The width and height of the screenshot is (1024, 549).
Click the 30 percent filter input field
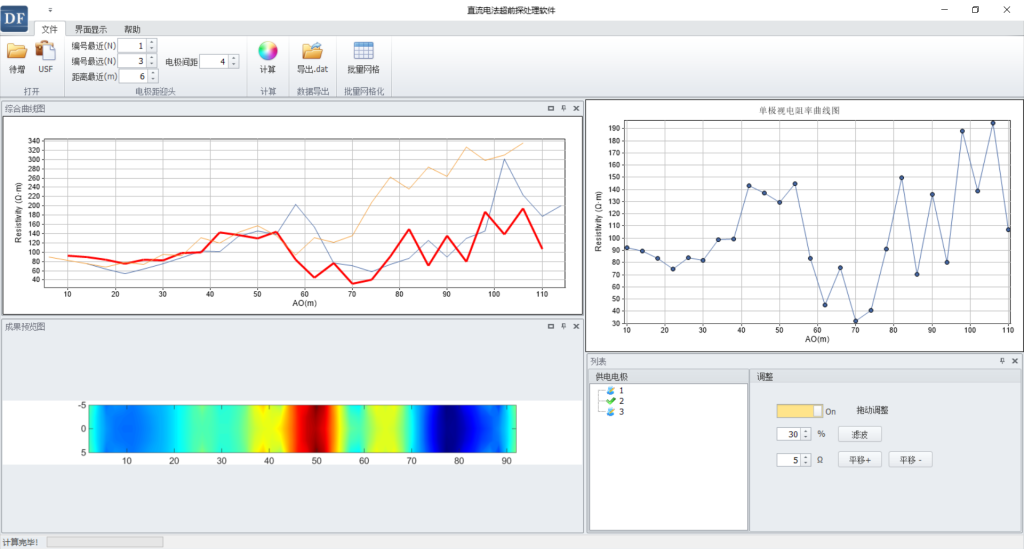[789, 434]
